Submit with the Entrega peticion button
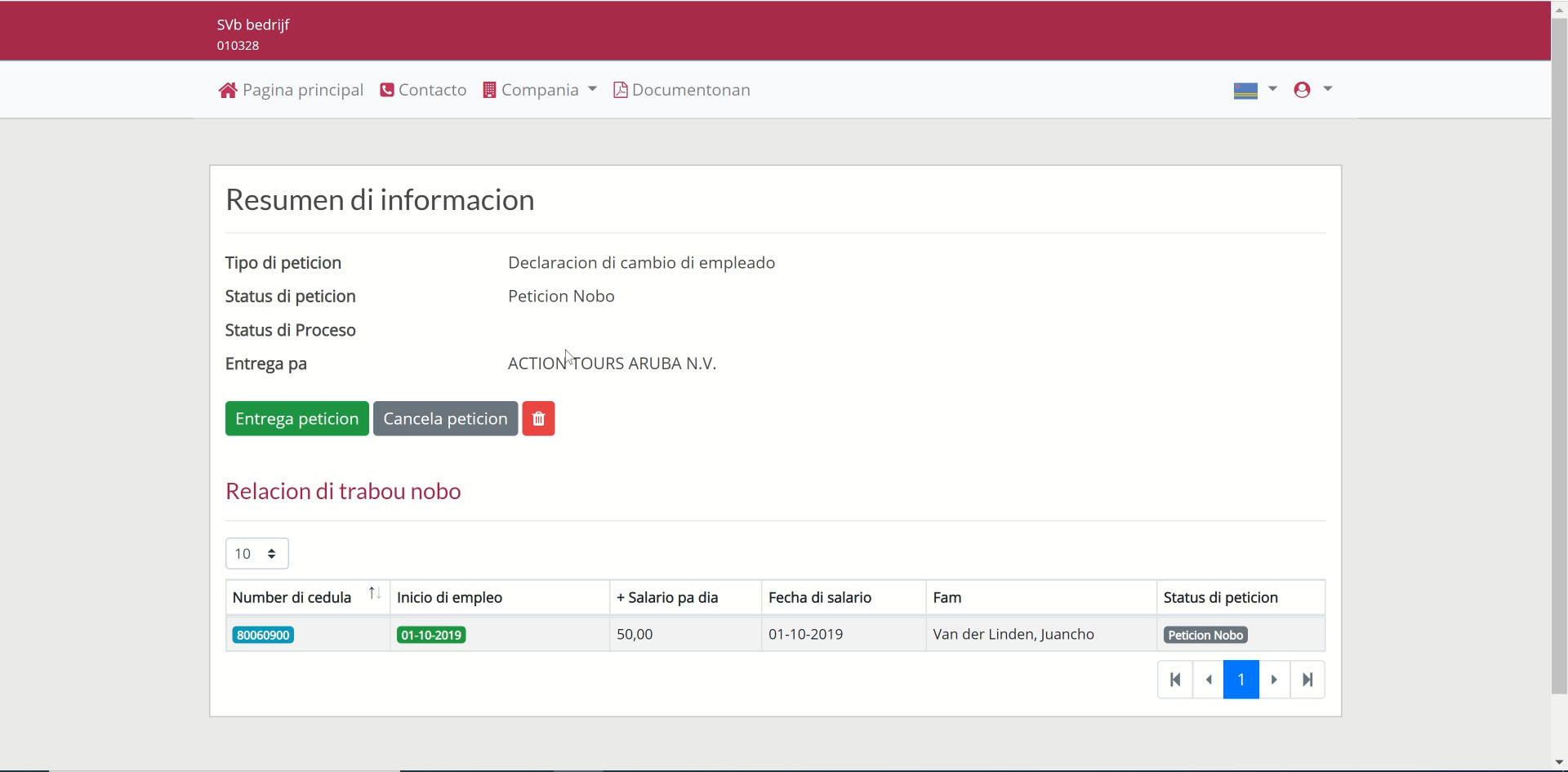Screen dimensions: 1568x772 point(296,418)
